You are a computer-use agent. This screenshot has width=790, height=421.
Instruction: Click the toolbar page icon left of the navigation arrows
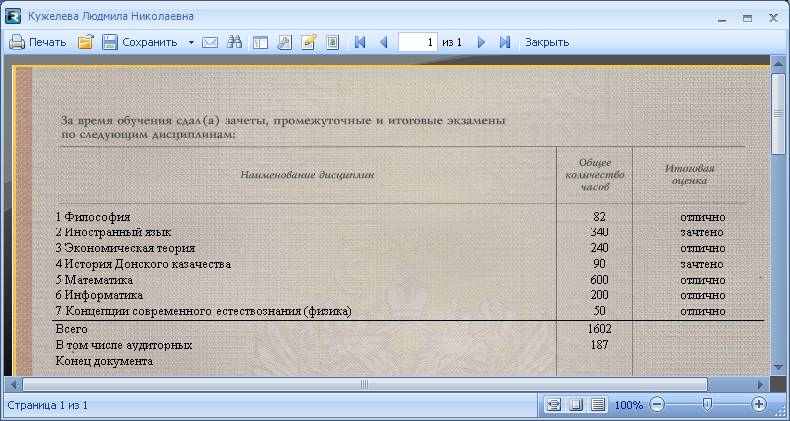click(x=333, y=43)
